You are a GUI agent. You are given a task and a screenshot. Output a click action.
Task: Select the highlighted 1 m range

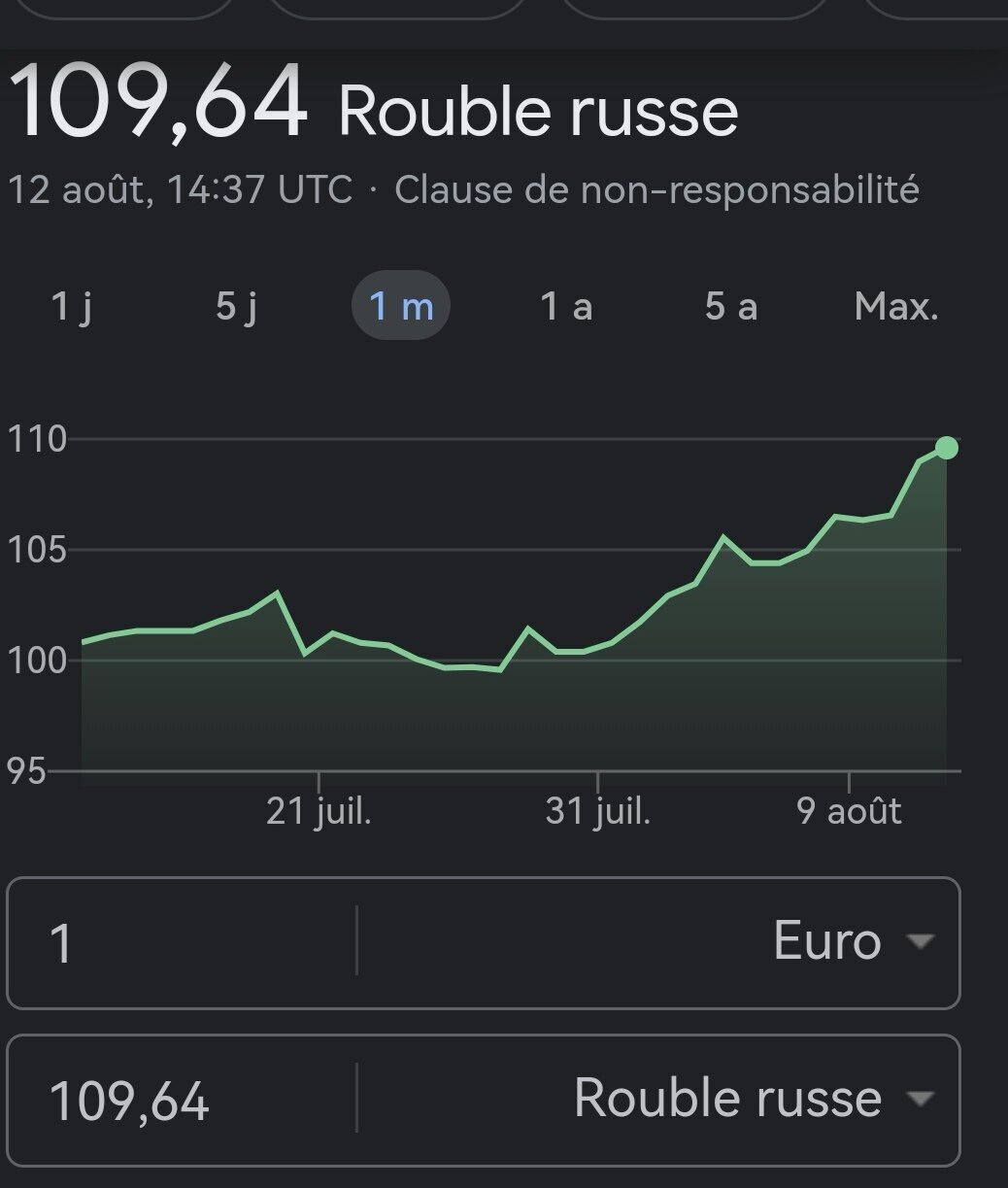point(400,307)
